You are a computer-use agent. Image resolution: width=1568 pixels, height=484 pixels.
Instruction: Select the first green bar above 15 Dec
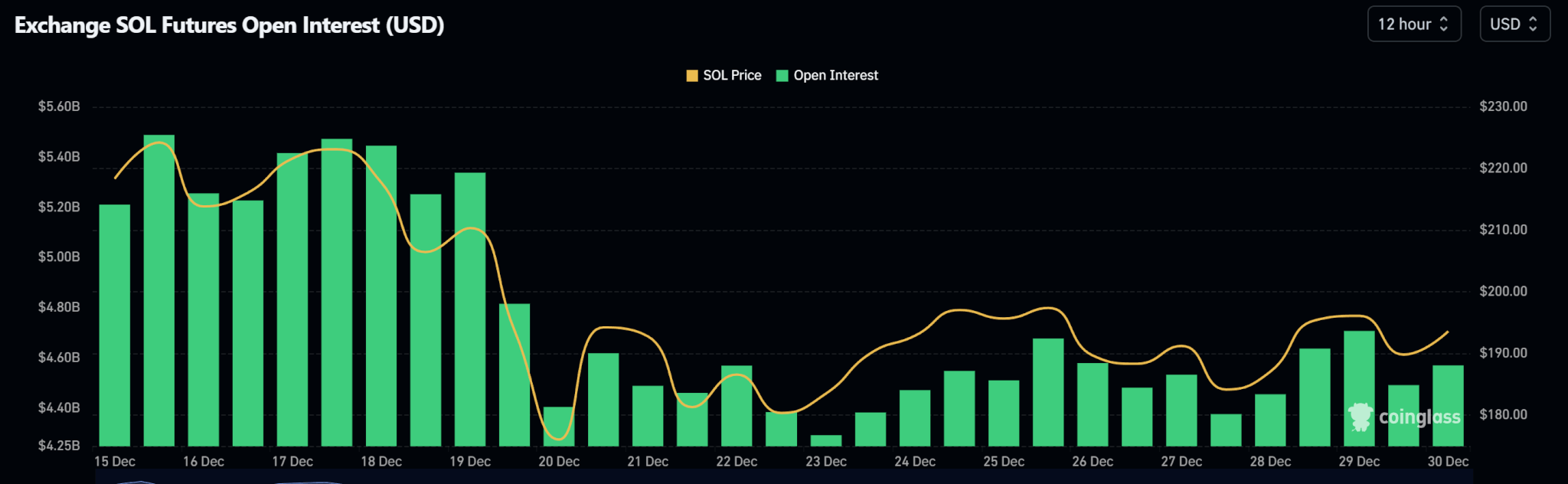point(115,325)
